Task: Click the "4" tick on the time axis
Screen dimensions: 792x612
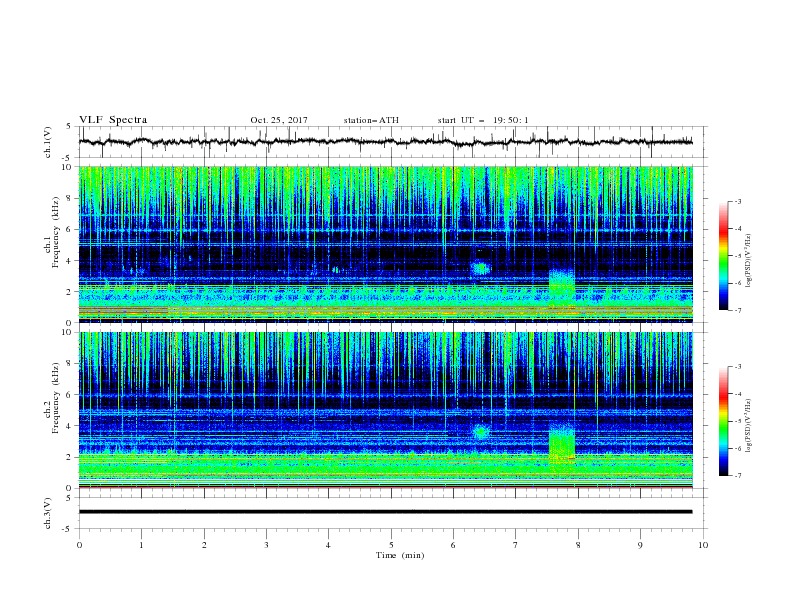Action: [328, 545]
